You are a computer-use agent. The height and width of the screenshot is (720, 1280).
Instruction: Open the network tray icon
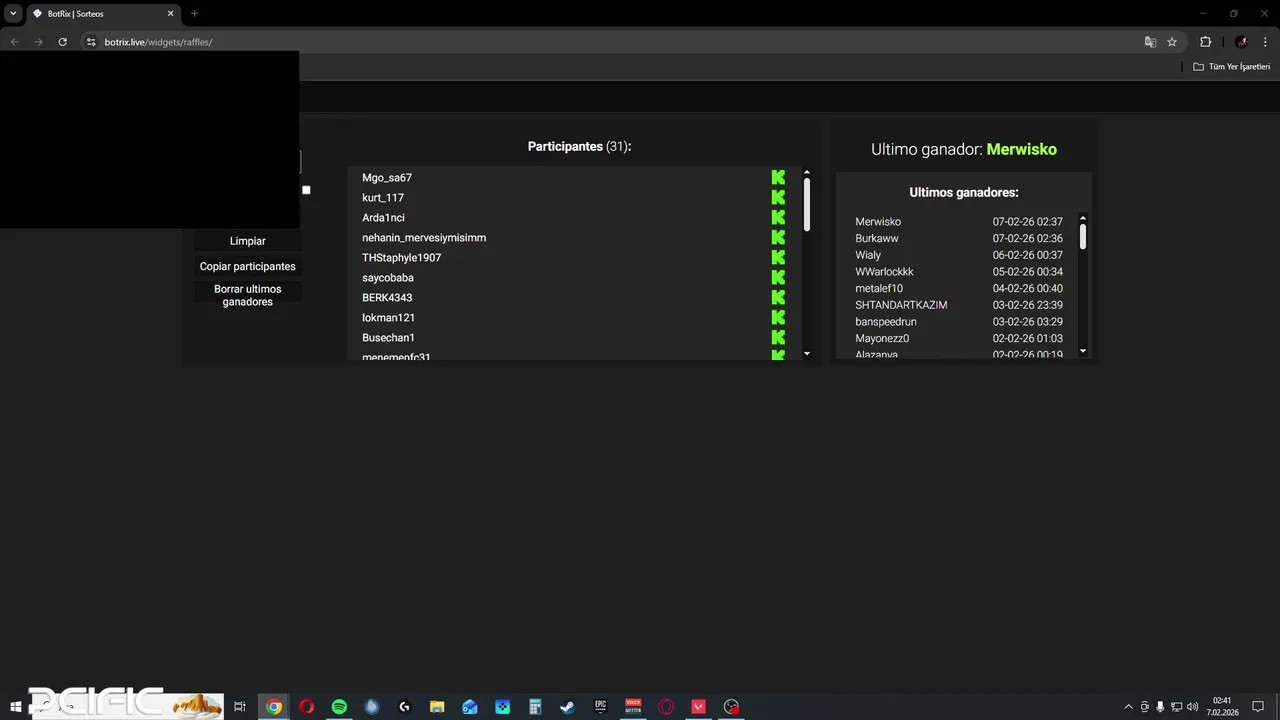pyautogui.click(x=1176, y=707)
